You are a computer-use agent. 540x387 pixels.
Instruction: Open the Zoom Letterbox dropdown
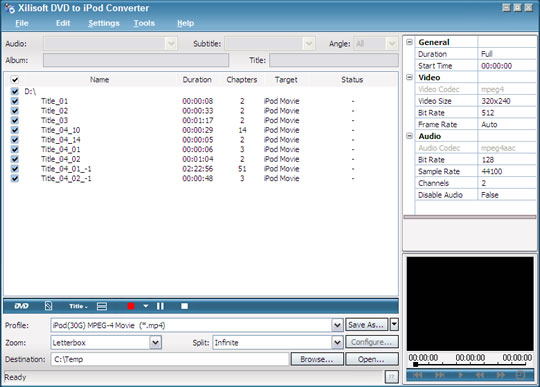(x=155, y=343)
